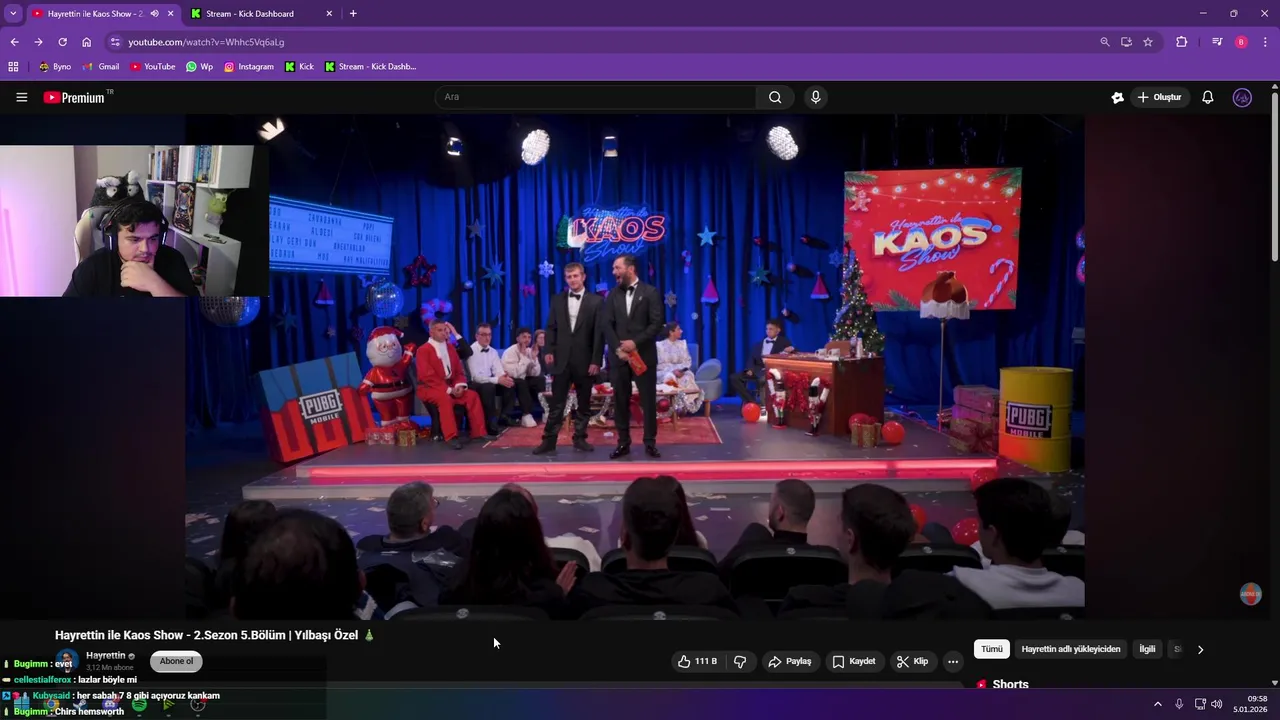Save video using Kaydet button
1280x720 pixels.
coord(853,661)
